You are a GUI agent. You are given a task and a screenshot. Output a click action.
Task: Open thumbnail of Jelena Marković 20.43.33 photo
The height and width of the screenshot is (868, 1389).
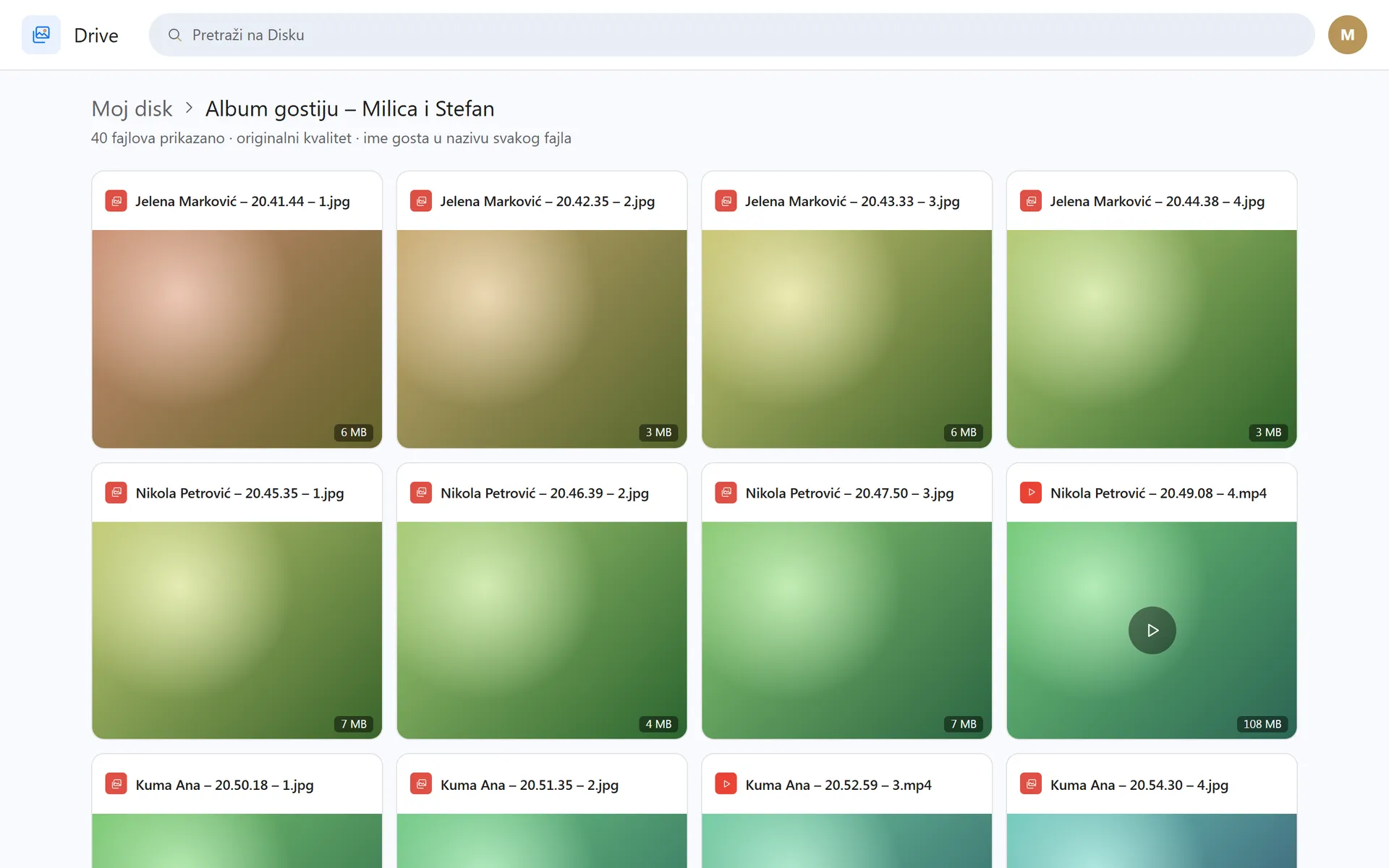846,339
